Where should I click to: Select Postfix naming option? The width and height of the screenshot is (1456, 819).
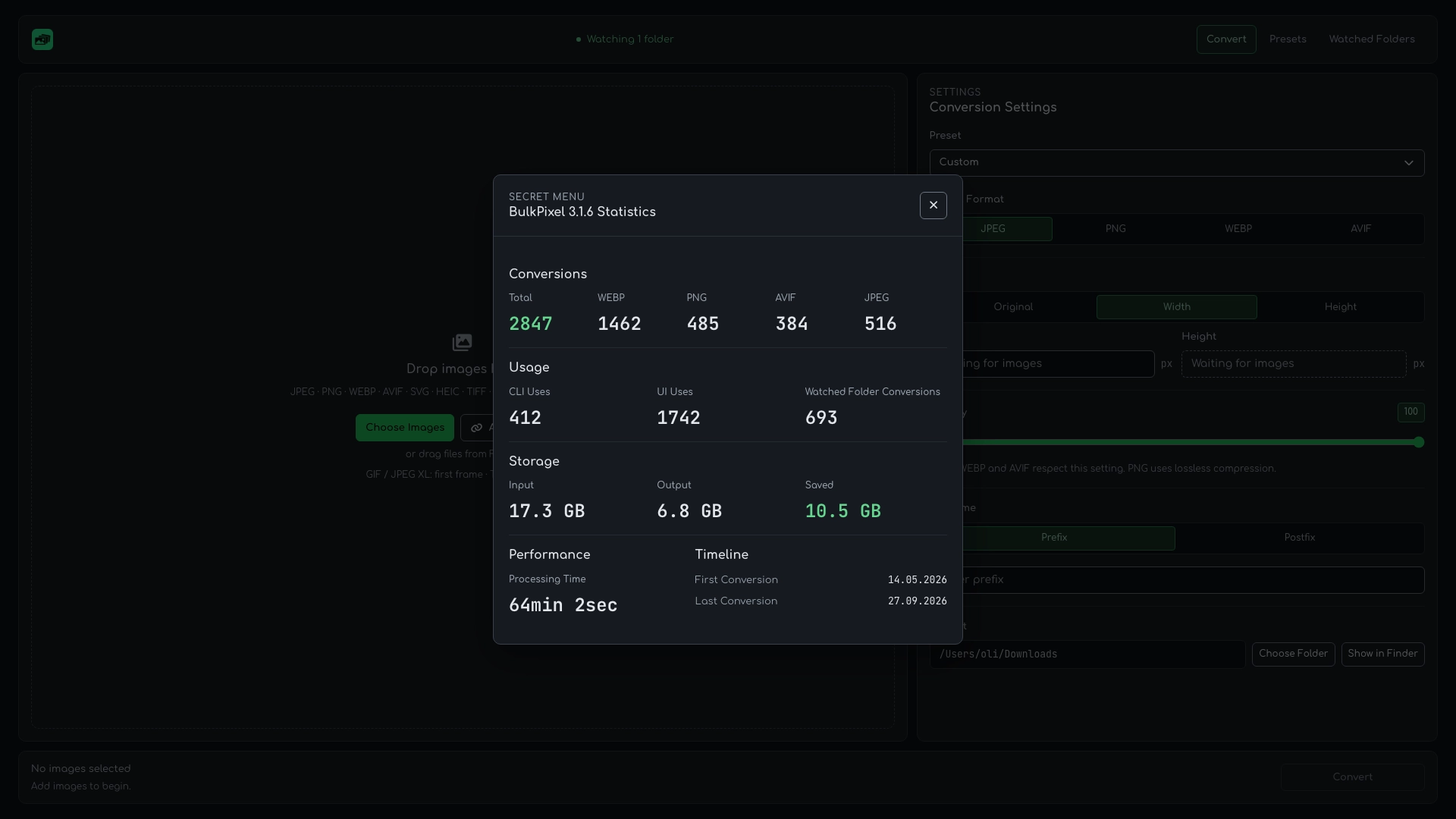[x=1299, y=538]
